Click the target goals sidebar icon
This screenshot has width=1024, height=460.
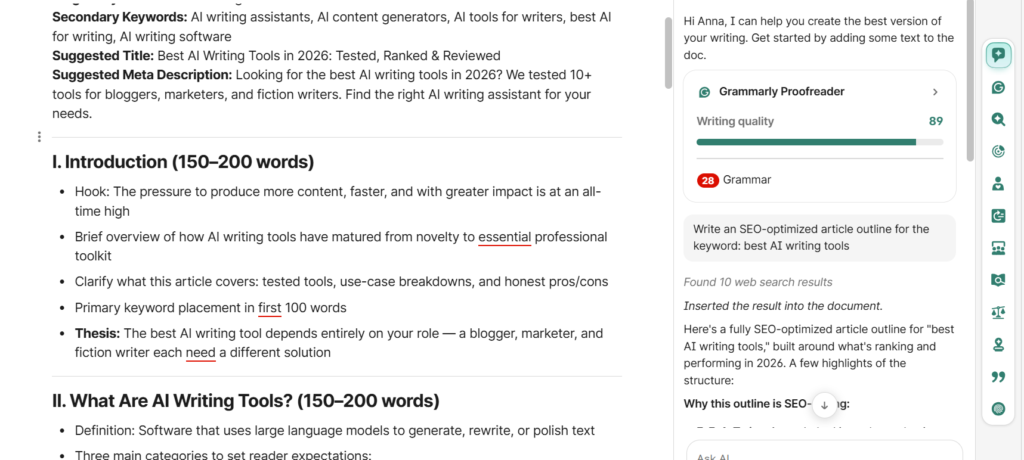coord(997,152)
